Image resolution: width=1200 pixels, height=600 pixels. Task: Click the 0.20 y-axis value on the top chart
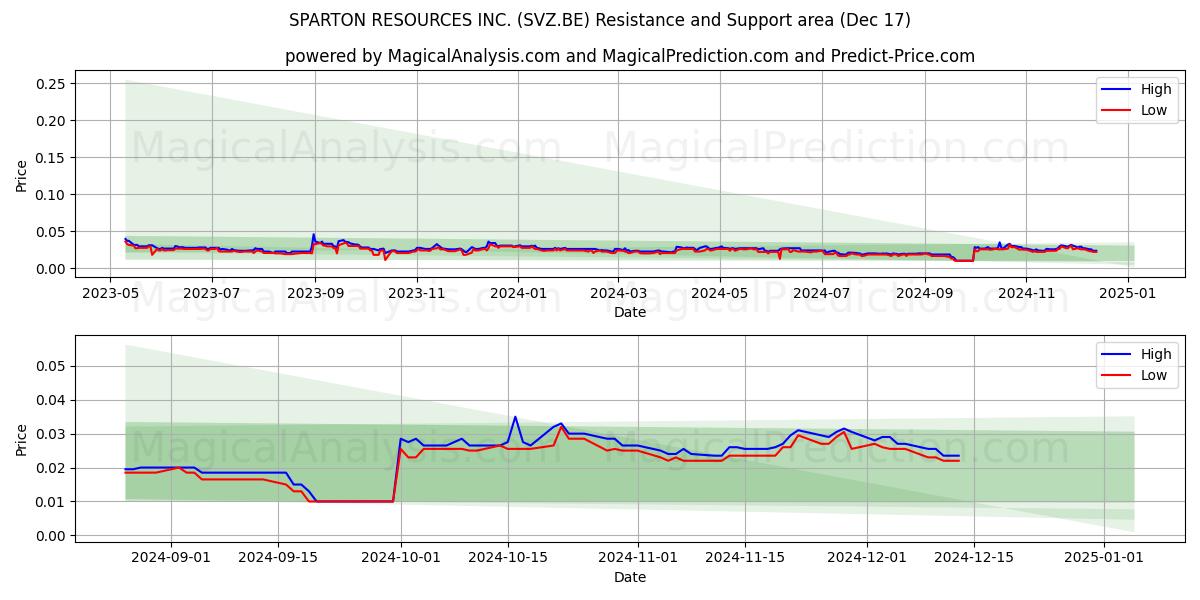click(52, 121)
